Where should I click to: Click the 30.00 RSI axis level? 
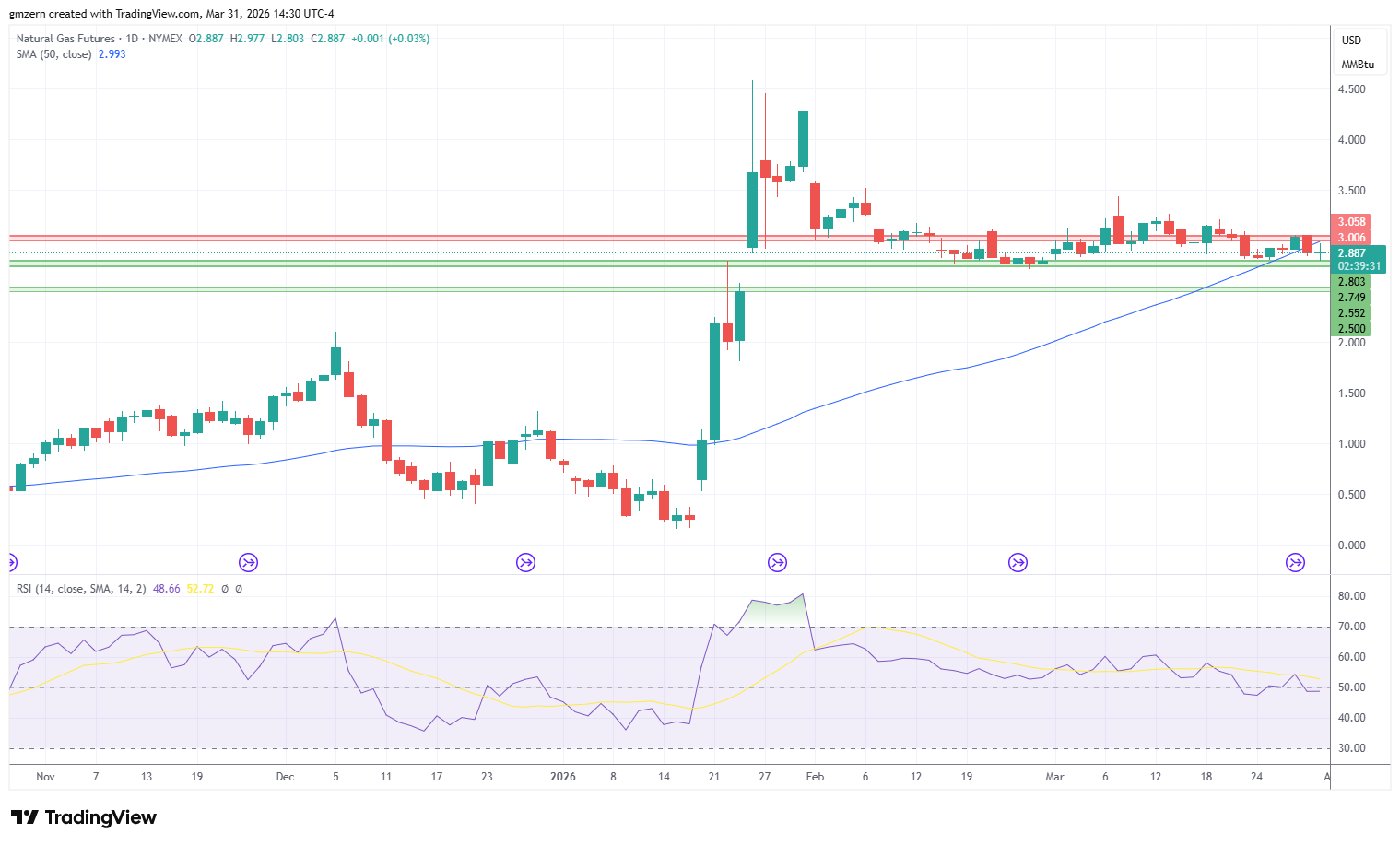tap(1351, 748)
